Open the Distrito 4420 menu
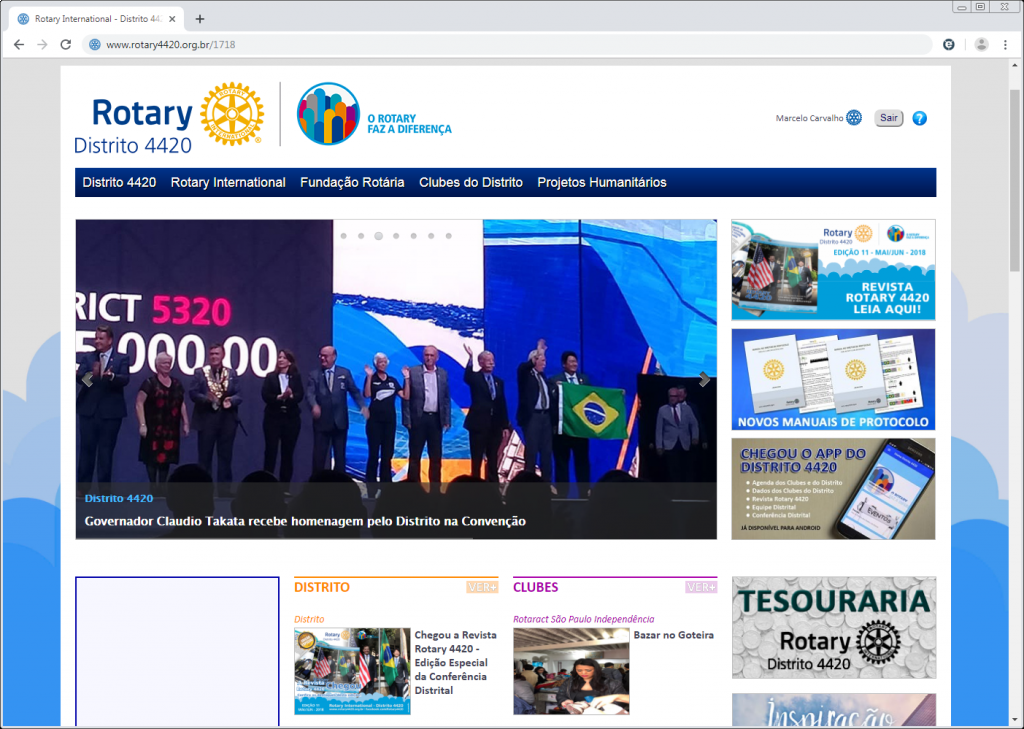 pos(119,182)
